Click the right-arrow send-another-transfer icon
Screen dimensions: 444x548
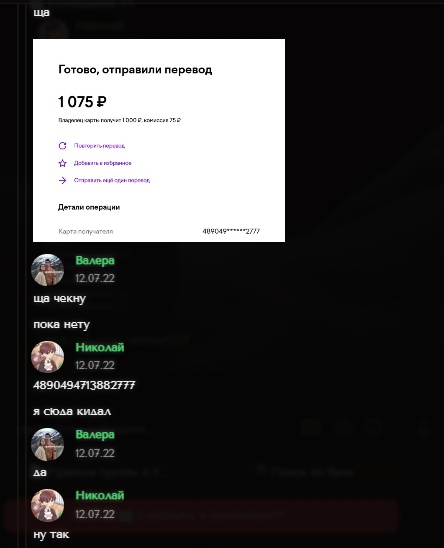63,180
